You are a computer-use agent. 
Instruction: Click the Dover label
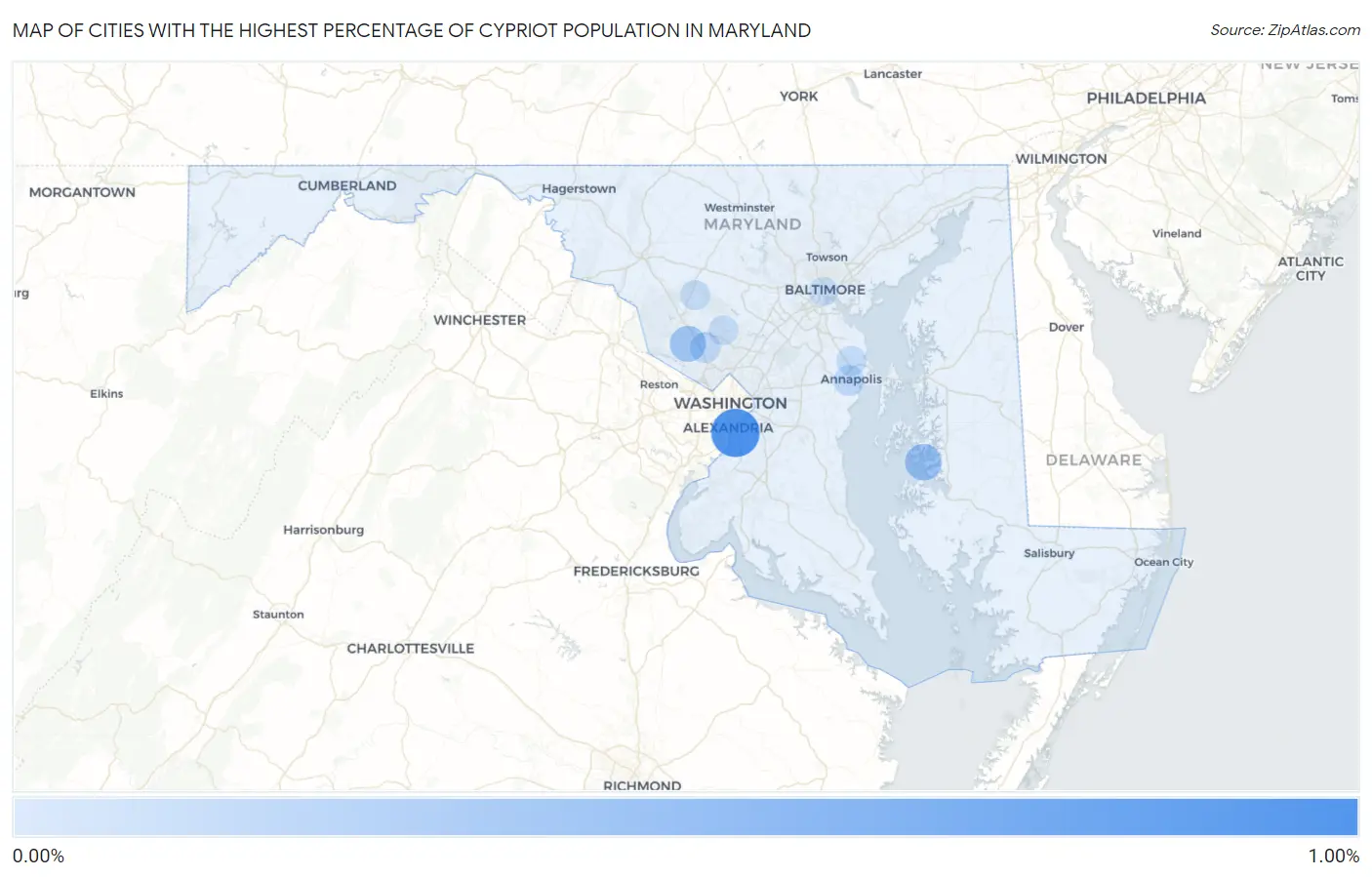click(x=1066, y=327)
